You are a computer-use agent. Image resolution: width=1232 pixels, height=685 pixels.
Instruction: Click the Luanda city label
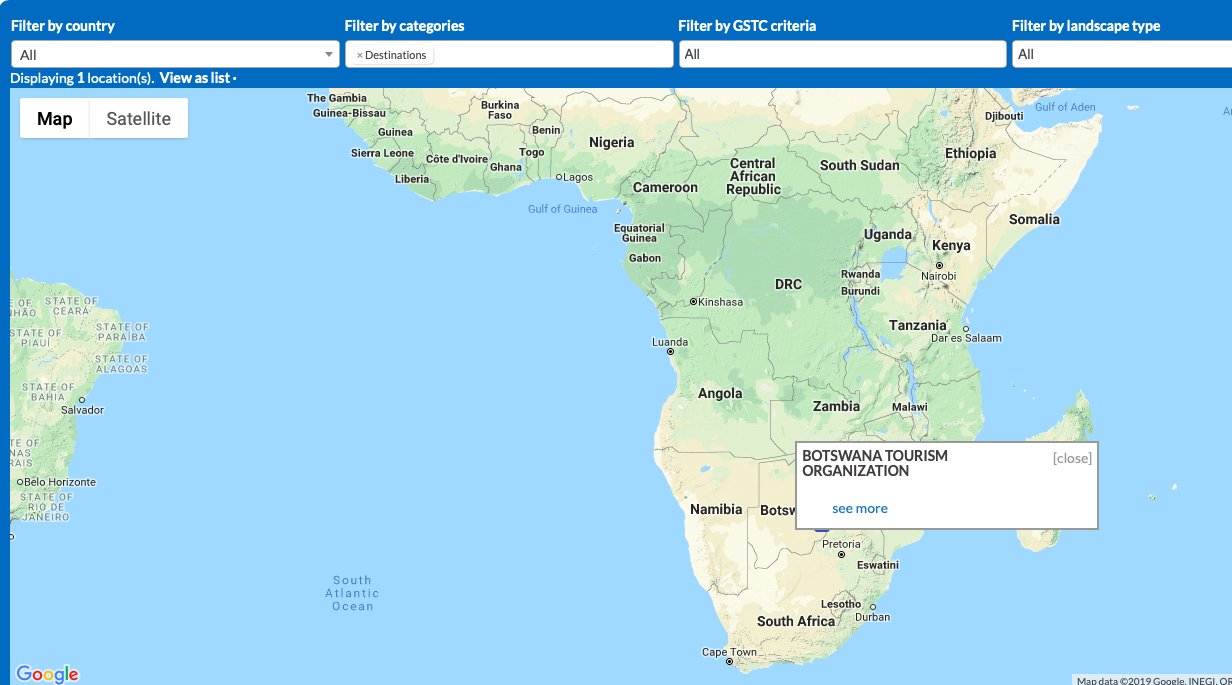pos(670,342)
